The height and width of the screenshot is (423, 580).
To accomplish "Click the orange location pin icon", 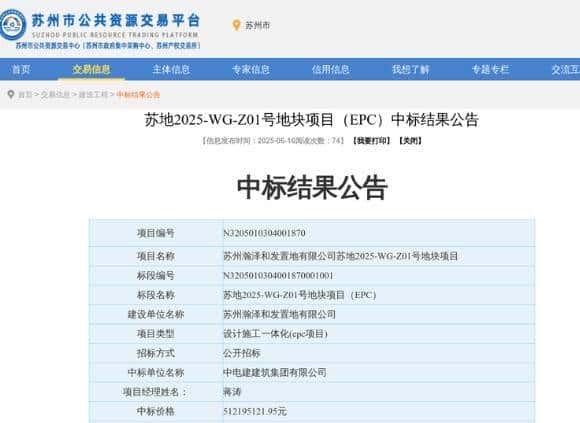I will [236, 25].
